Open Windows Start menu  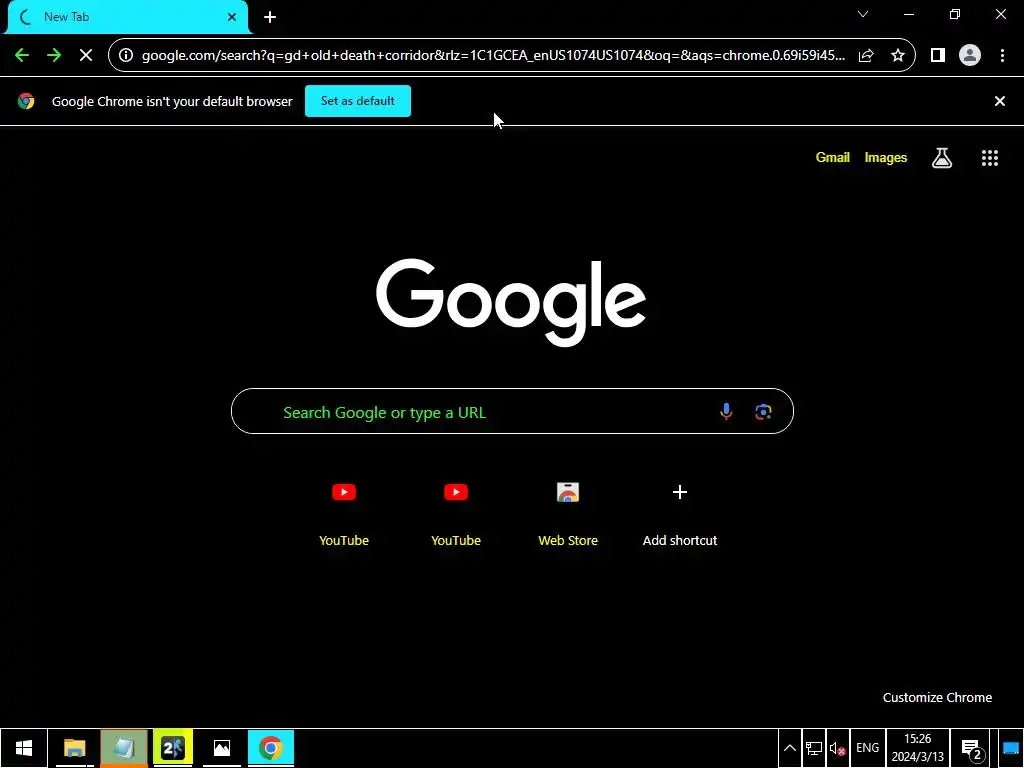[x=24, y=748]
